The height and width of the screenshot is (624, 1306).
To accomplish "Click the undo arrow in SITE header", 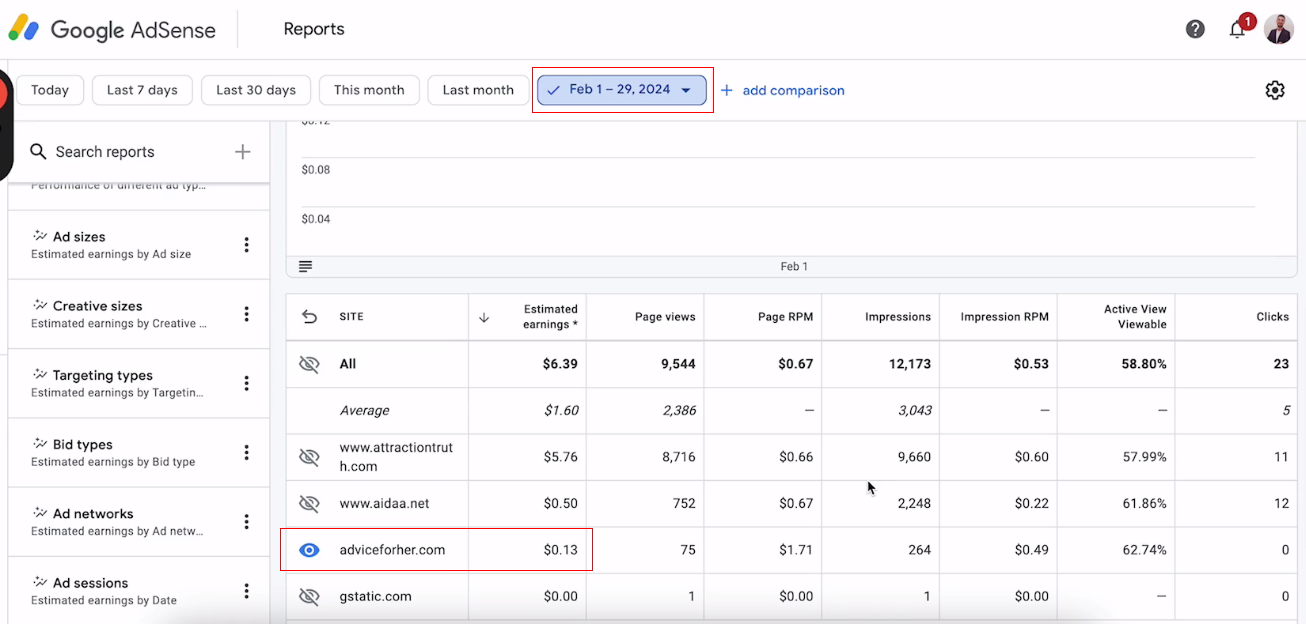I will click(309, 317).
